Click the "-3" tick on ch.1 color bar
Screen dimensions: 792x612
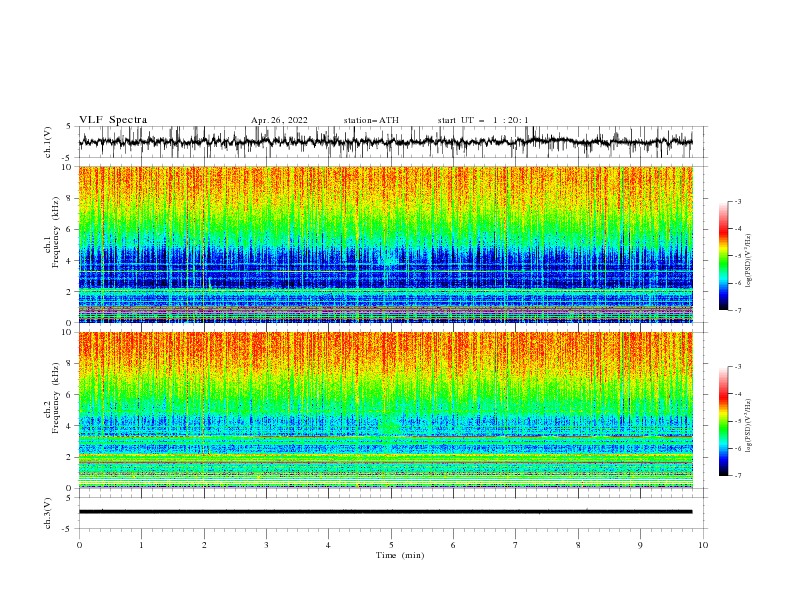(737, 201)
